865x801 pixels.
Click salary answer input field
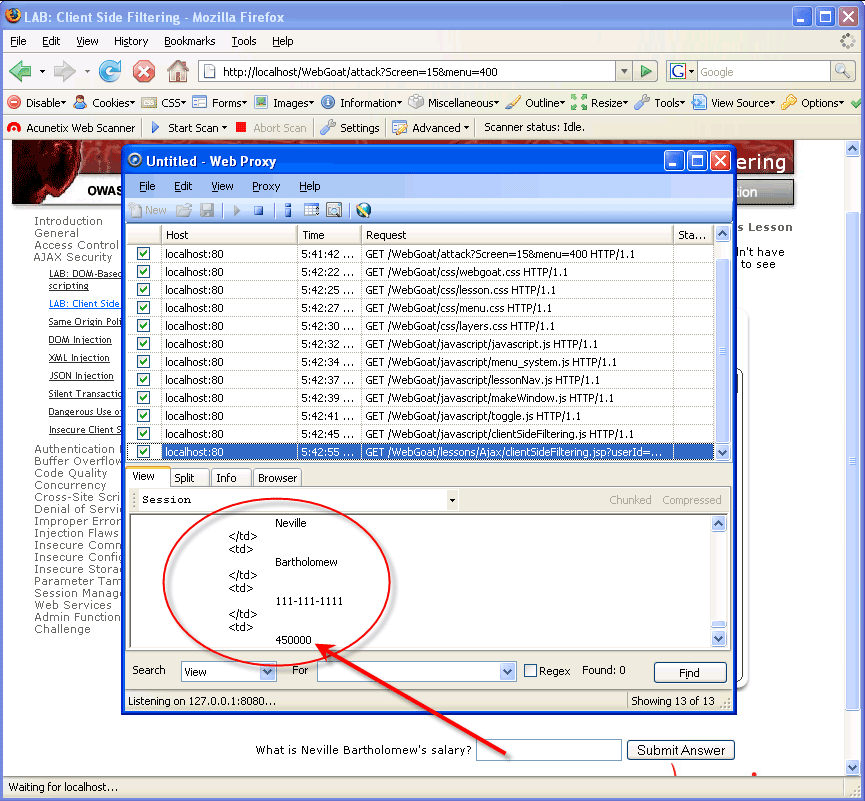pos(549,750)
